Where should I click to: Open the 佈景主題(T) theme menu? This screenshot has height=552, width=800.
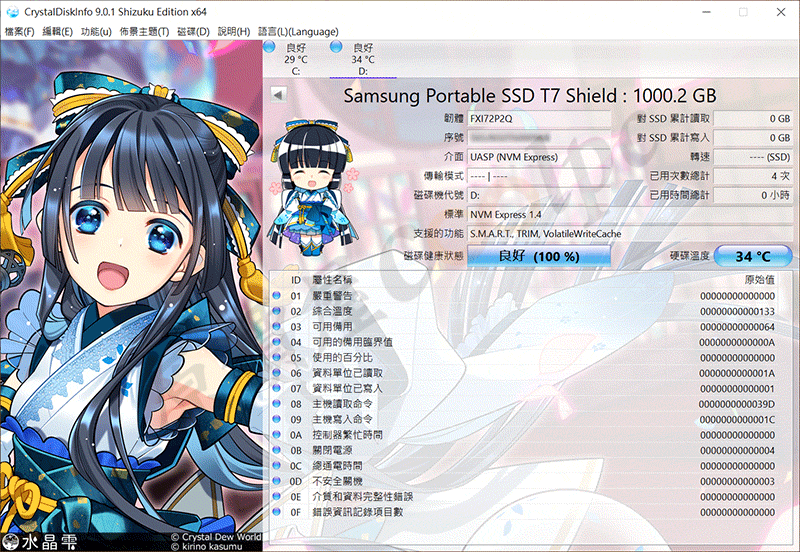[x=144, y=32]
